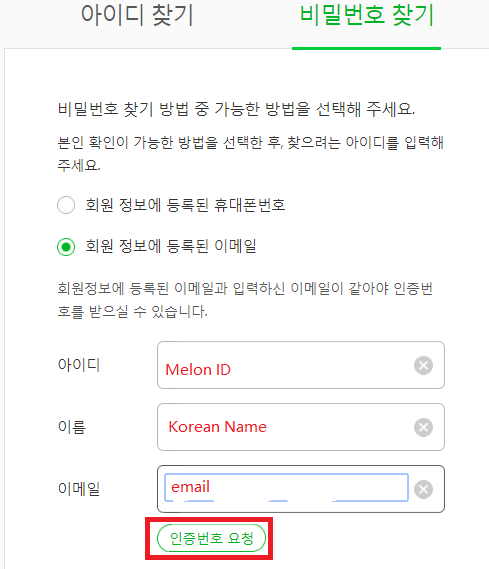489x569 pixels.
Task: Click the heading 비밀번호 찾기 방법 중 가능한 방법을 선택해 주세요
Action: [x=237, y=109]
